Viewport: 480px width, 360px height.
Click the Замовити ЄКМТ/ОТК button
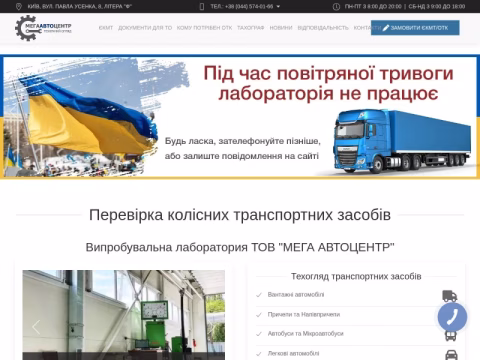point(415,28)
